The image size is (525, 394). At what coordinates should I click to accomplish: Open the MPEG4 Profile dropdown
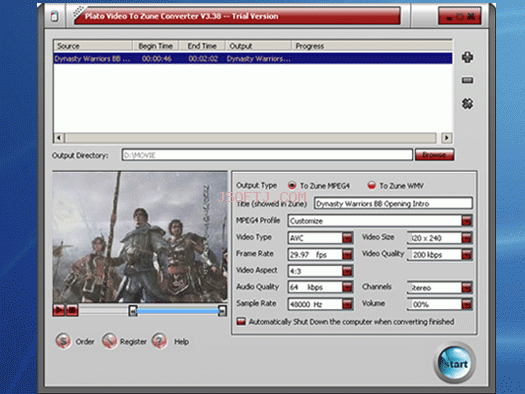[x=466, y=221]
